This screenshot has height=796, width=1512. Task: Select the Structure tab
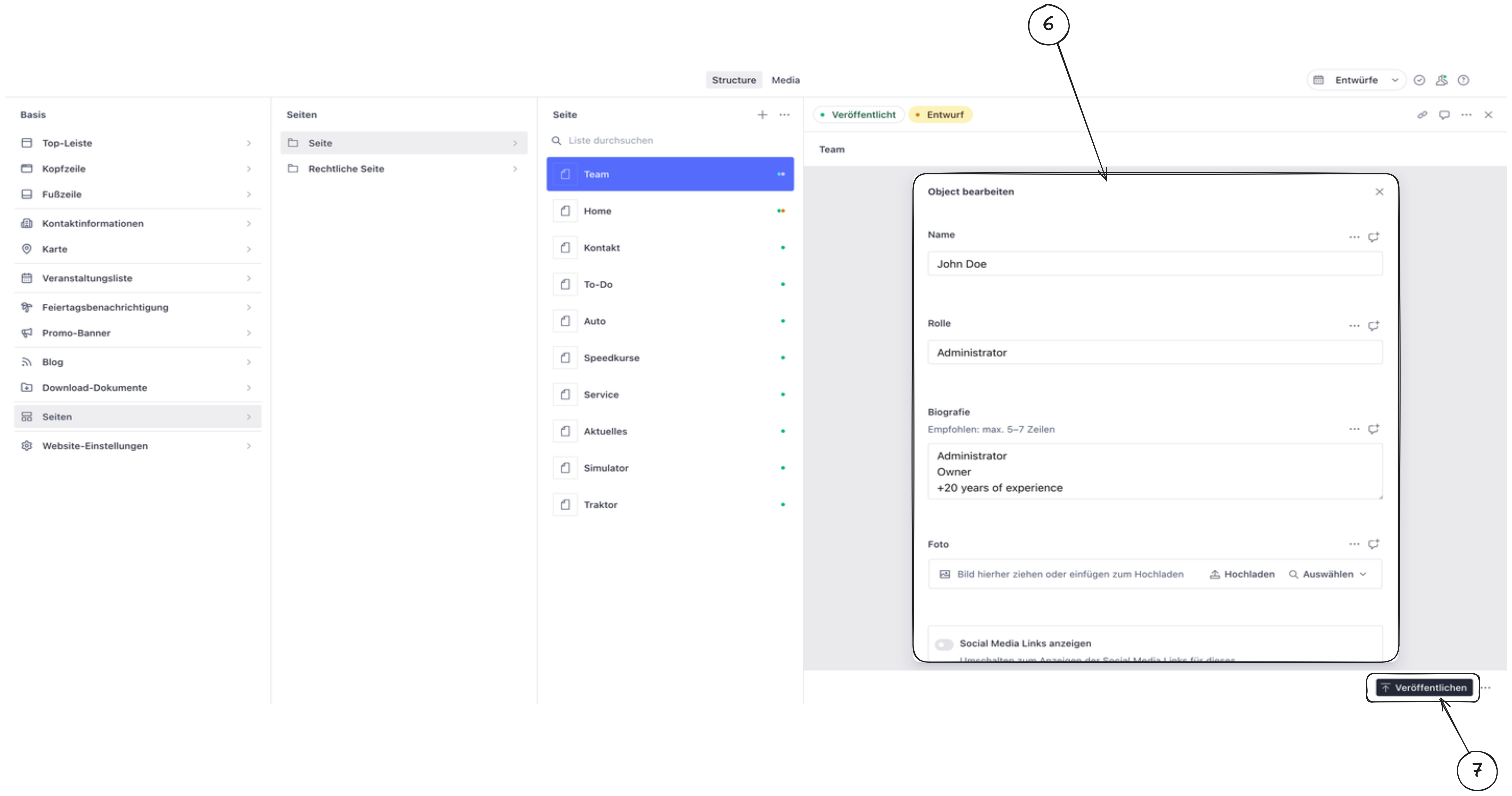(734, 80)
